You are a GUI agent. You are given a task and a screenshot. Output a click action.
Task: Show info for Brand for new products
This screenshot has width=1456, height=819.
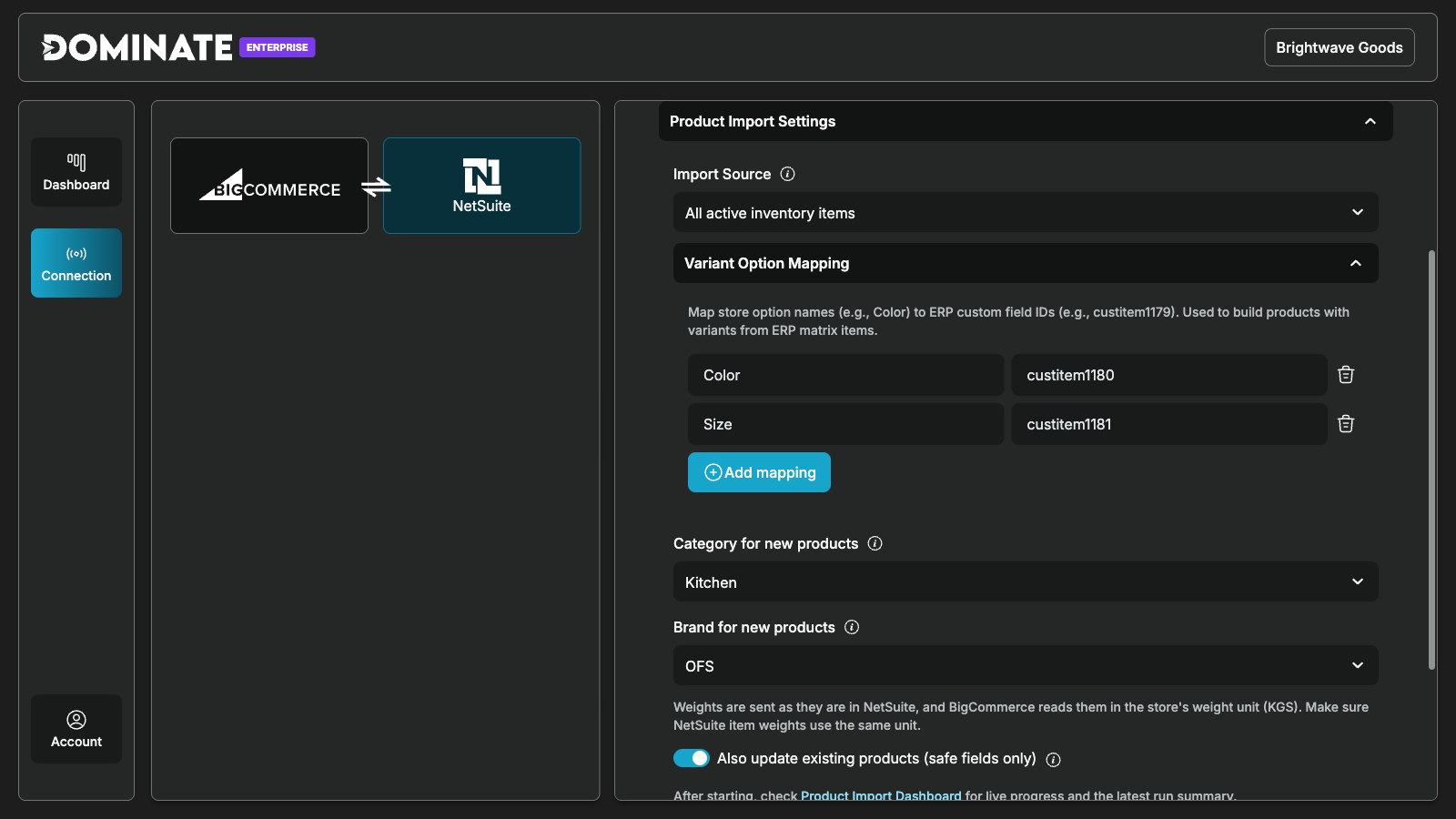coord(852,627)
